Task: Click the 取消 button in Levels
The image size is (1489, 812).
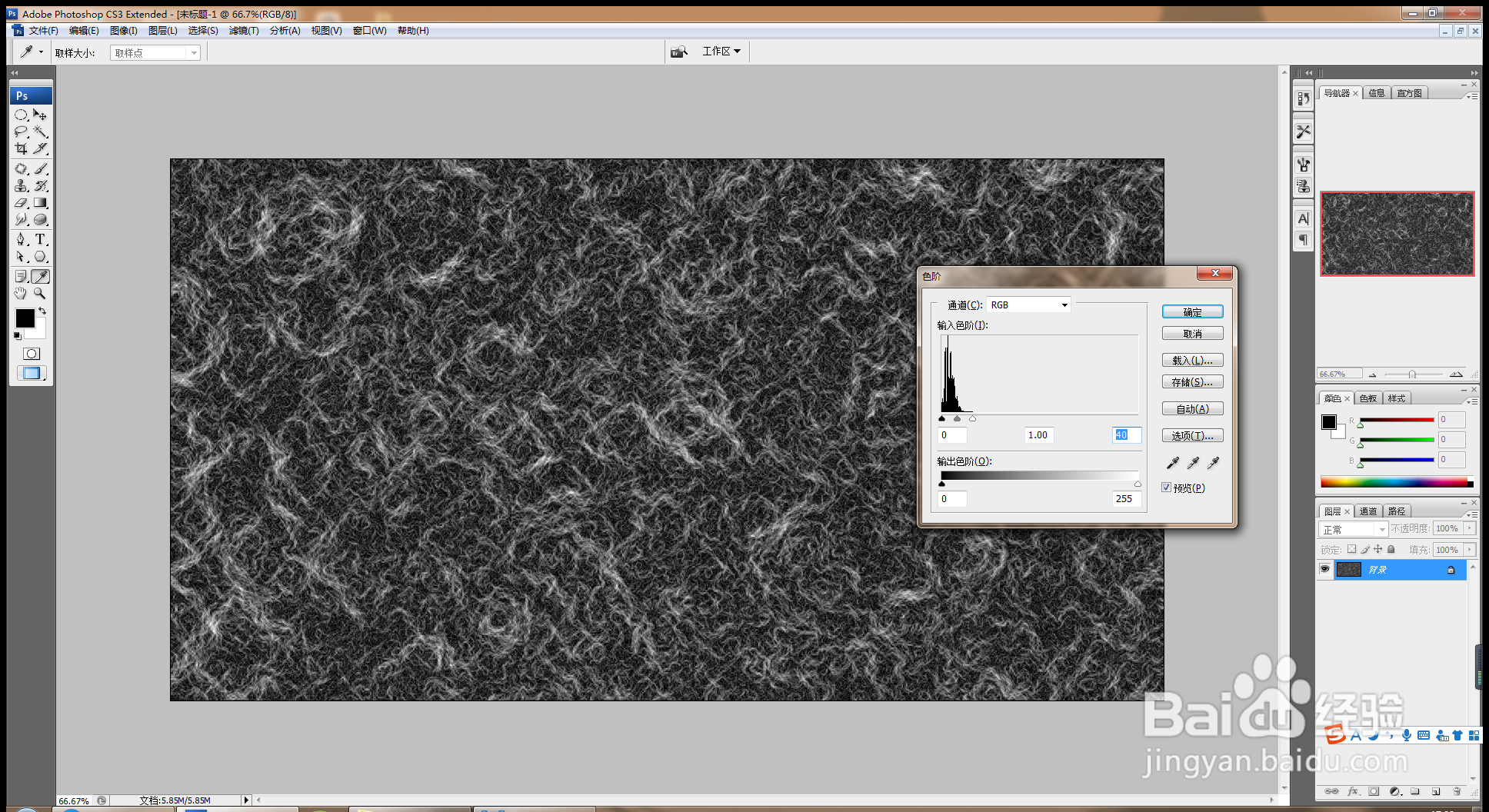Action: 1192,334
